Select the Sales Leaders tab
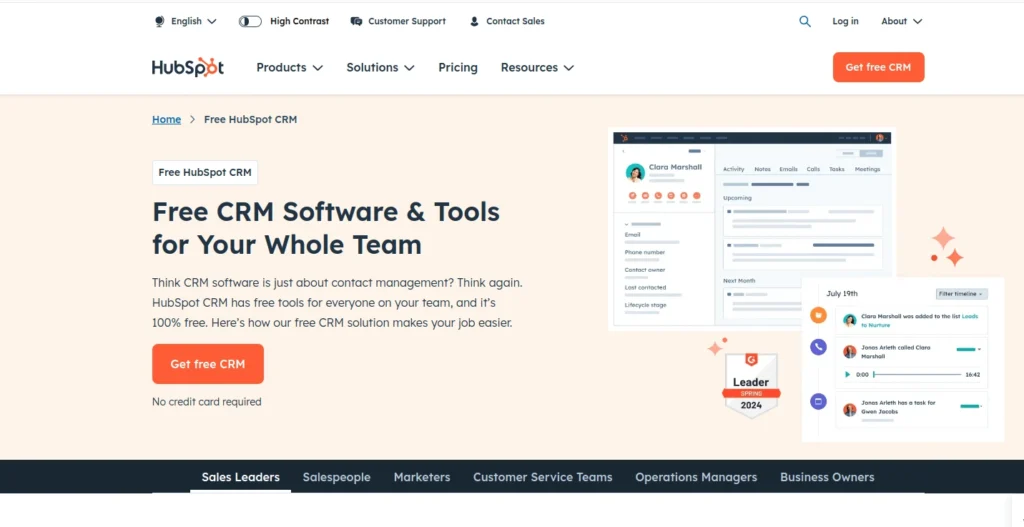The width and height of the screenshot is (1024, 527). 240,477
